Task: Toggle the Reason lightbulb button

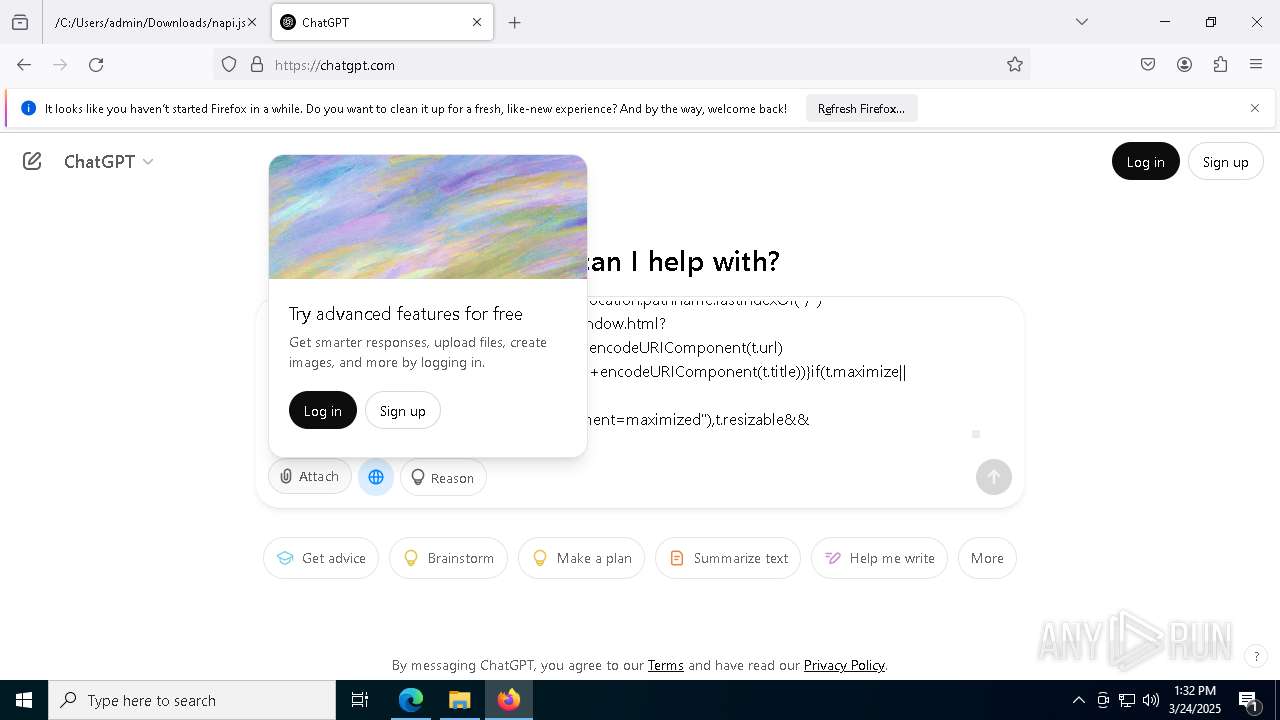Action: (x=443, y=477)
